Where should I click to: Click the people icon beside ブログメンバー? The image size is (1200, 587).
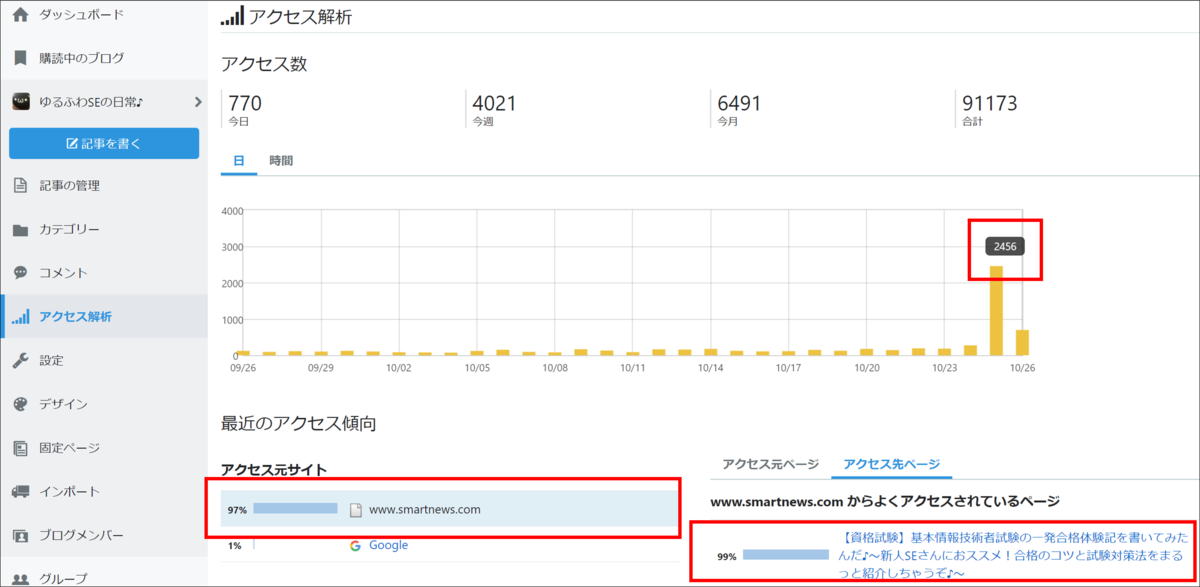coord(20,535)
